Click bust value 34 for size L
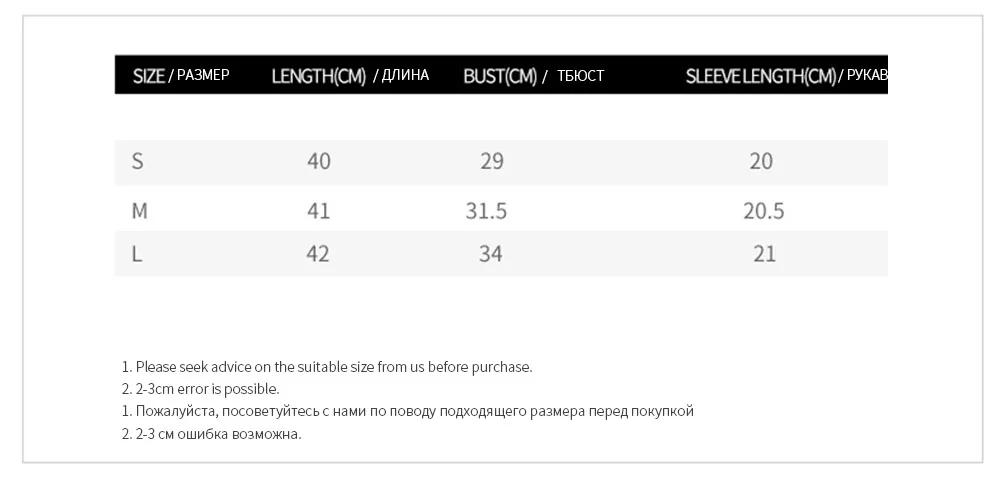 coord(490,254)
